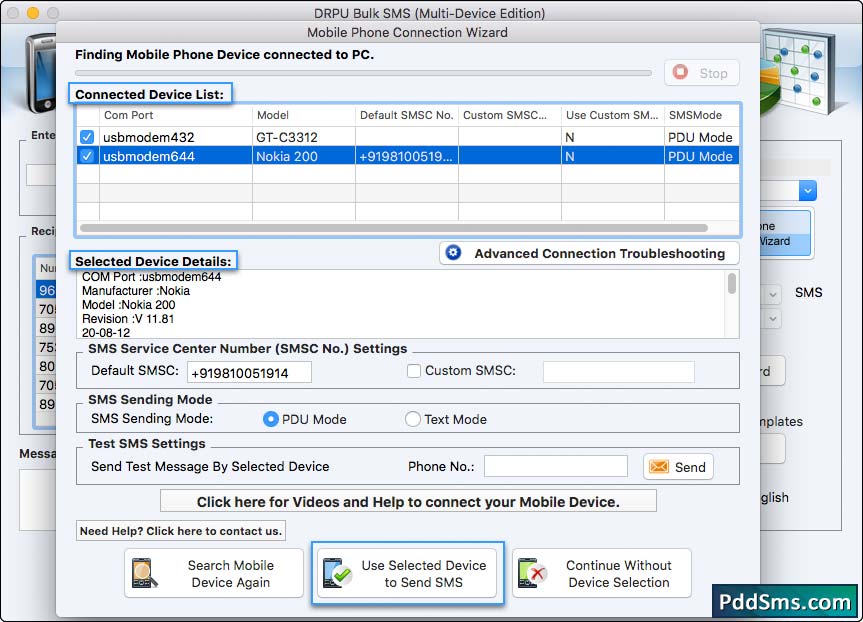863x622 pixels.
Task: Select the usbmodem432 row text
Action: pos(149,137)
